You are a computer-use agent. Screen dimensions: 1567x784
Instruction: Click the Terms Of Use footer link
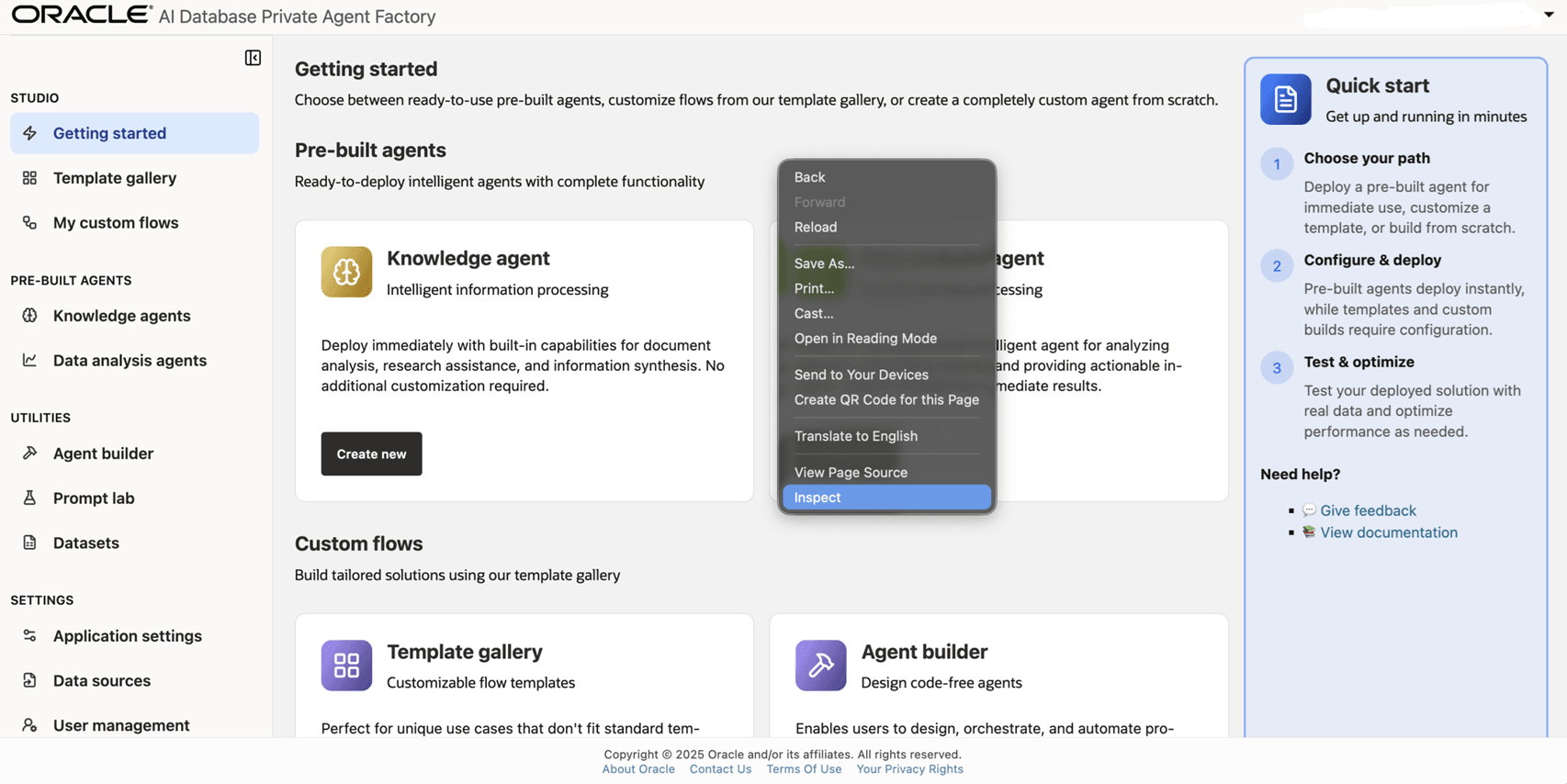click(804, 769)
